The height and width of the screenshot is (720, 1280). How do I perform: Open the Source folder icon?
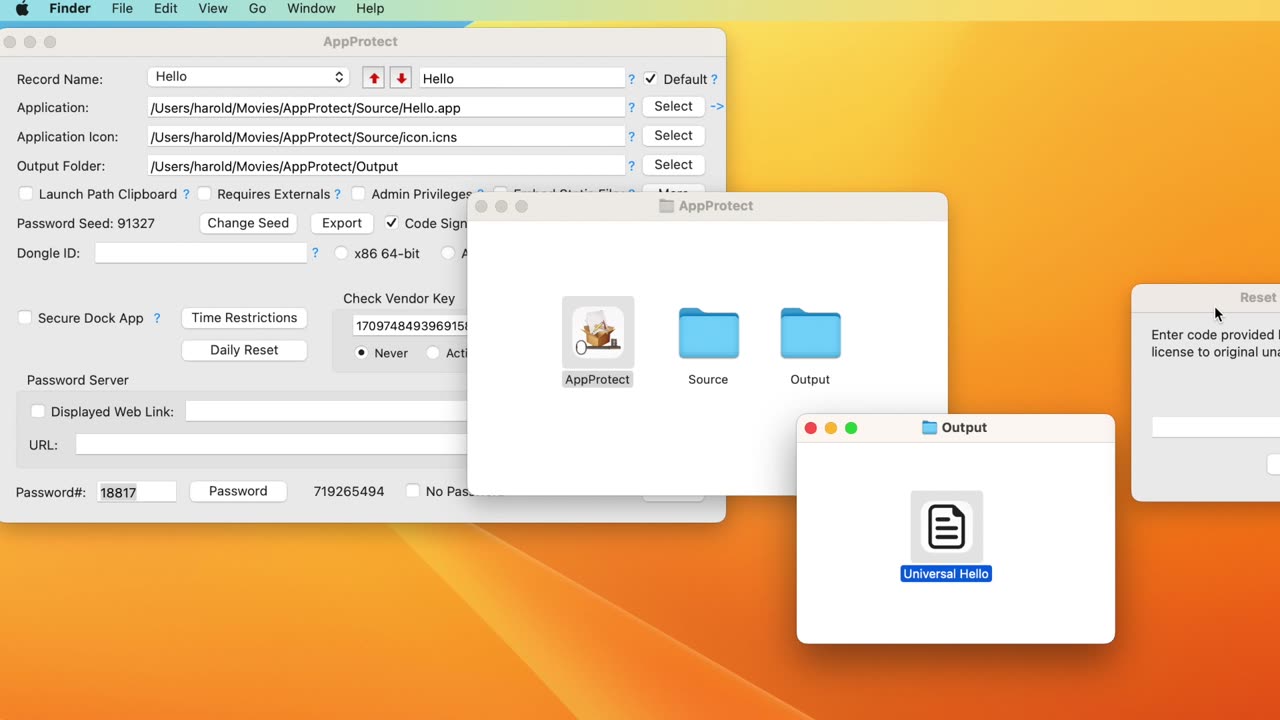tap(708, 333)
